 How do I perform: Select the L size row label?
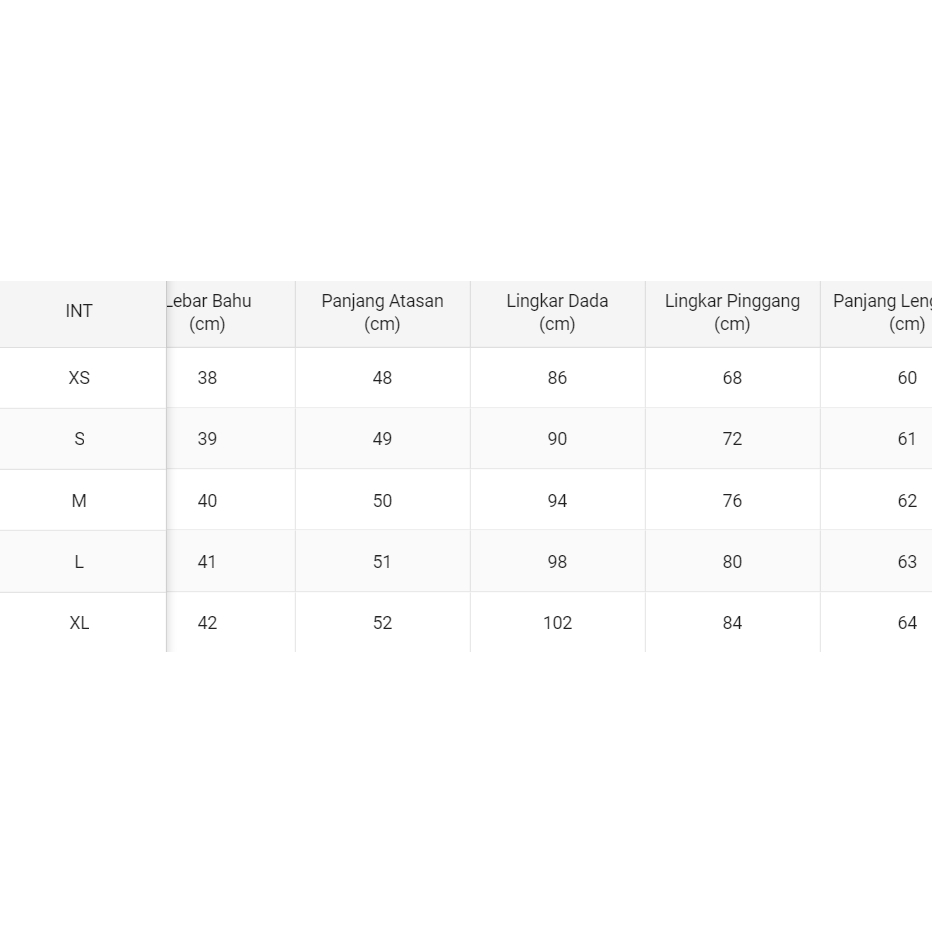click(79, 562)
